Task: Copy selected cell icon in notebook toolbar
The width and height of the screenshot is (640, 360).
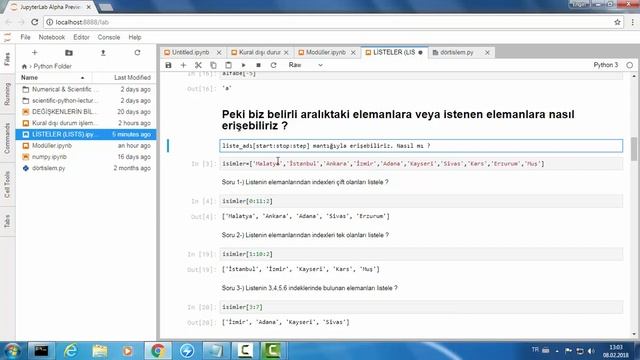Action: (x=213, y=65)
